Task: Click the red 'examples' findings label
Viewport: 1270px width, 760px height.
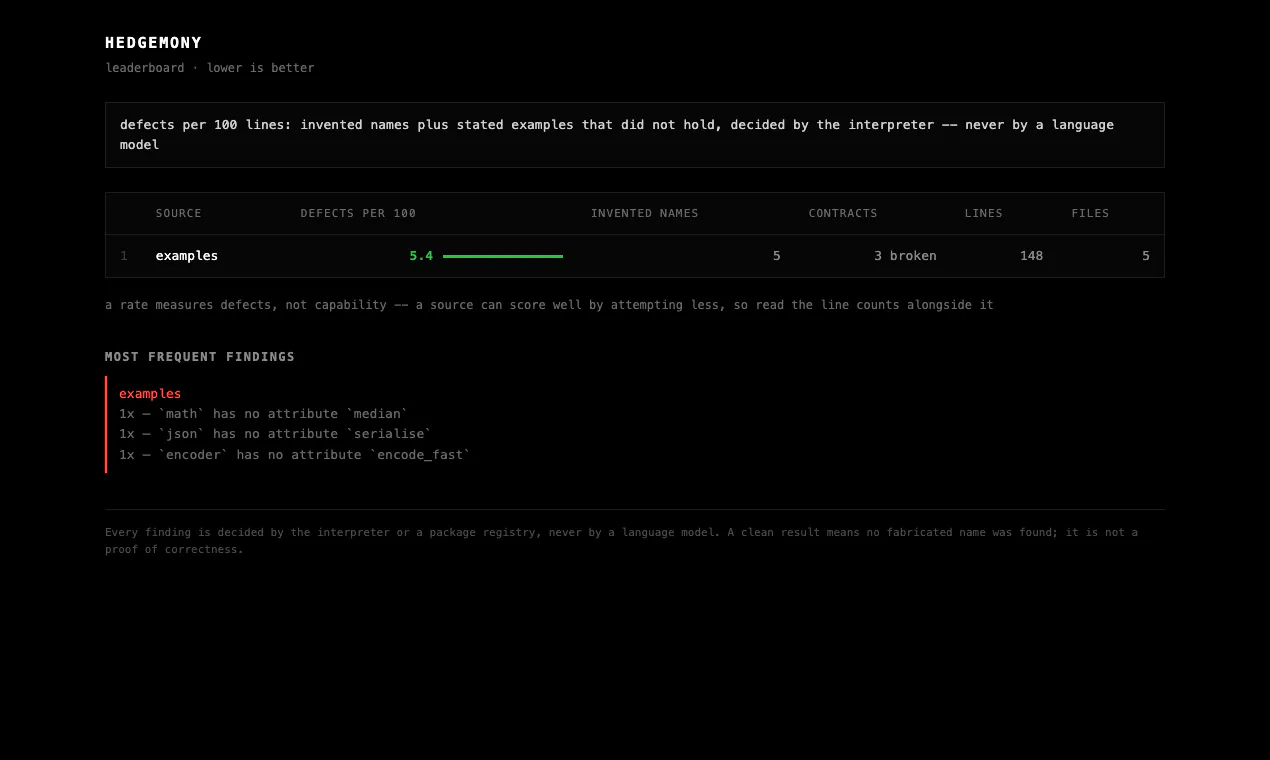Action: (x=150, y=394)
